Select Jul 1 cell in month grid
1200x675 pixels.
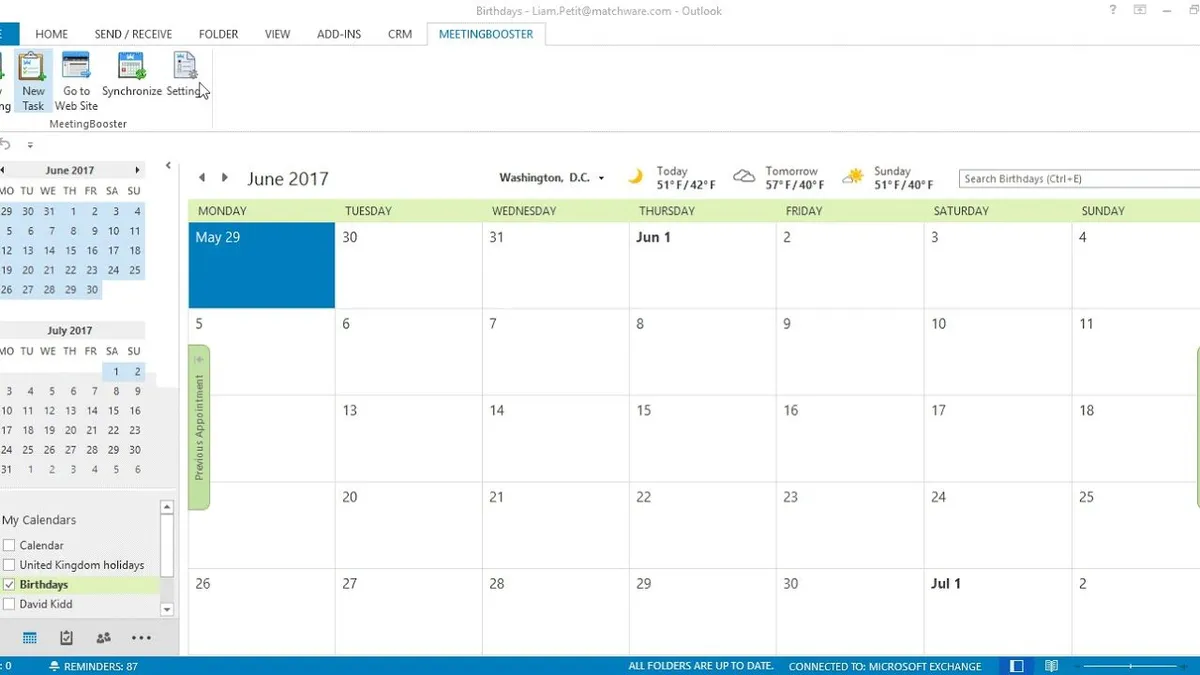996,612
